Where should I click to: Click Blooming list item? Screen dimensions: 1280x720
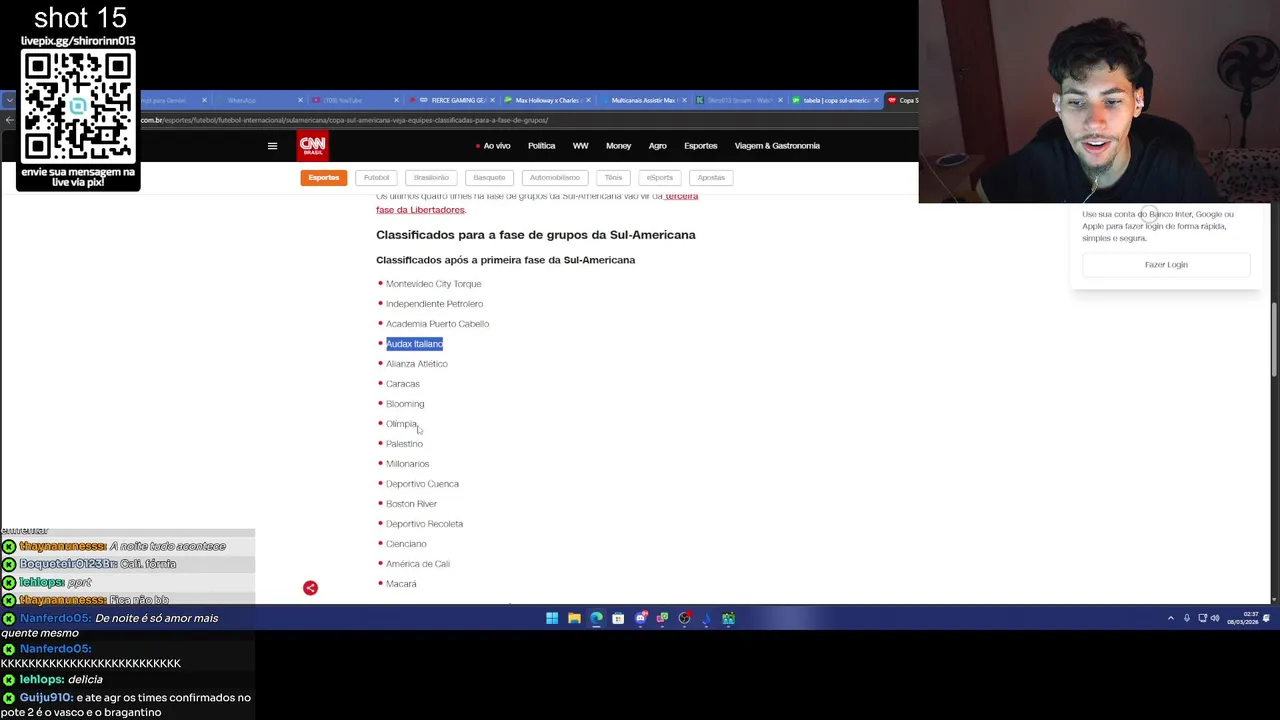tap(405, 404)
